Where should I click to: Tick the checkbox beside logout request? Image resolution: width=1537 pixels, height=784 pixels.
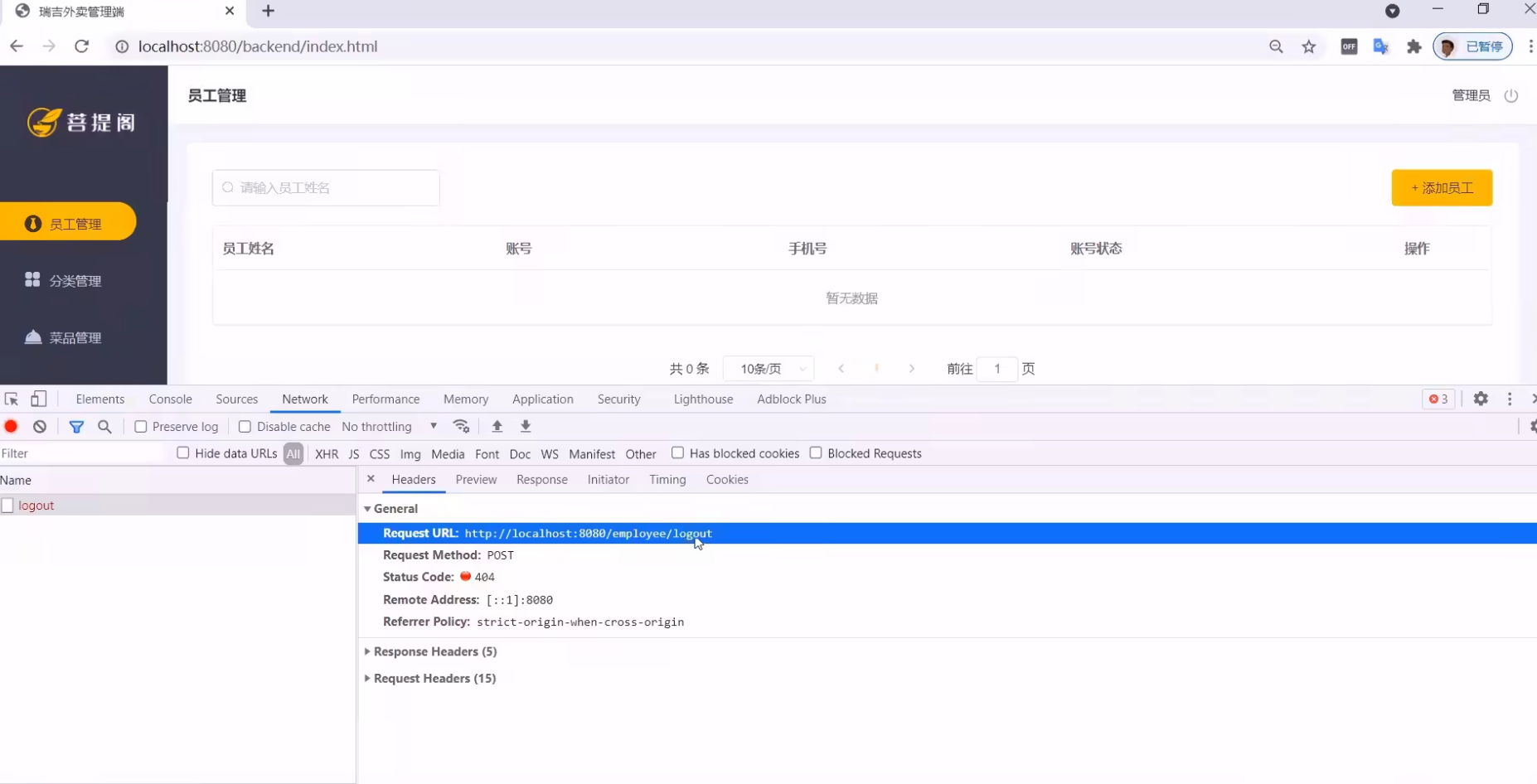click(7, 505)
